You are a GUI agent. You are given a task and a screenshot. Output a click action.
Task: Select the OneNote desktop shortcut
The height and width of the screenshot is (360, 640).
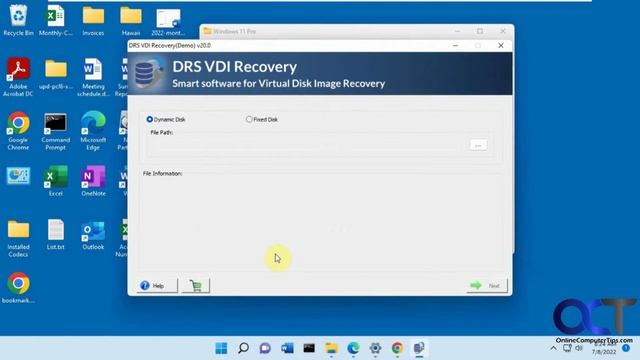click(93, 180)
